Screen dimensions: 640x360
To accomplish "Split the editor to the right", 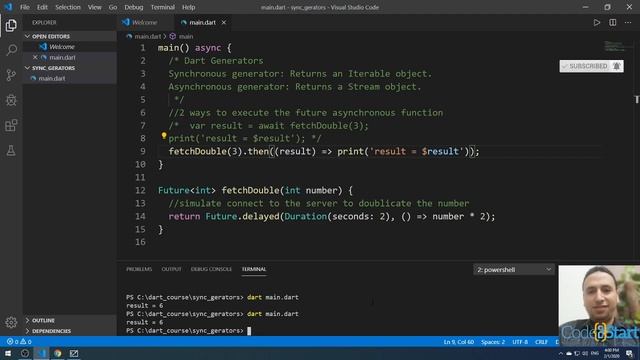I will click(x=613, y=22).
